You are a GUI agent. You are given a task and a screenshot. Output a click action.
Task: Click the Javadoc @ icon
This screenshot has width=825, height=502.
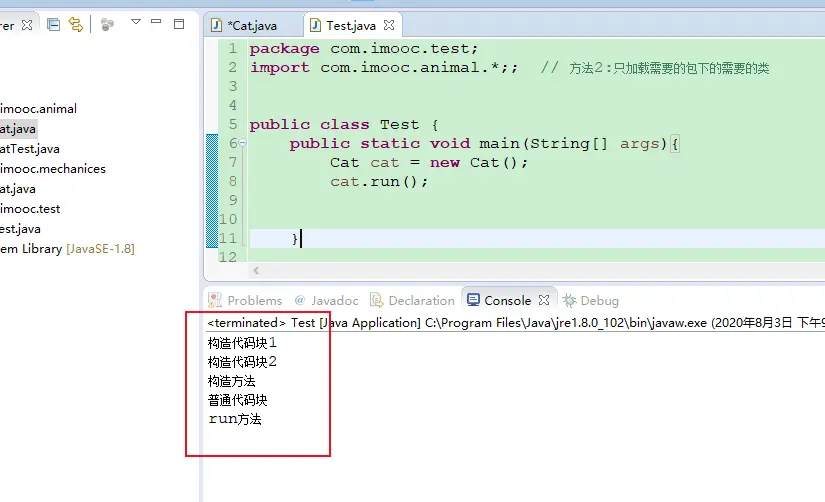click(x=299, y=300)
